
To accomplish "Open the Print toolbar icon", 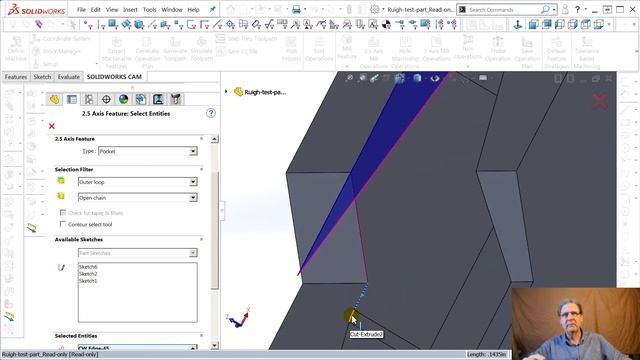I will pos(296,9).
